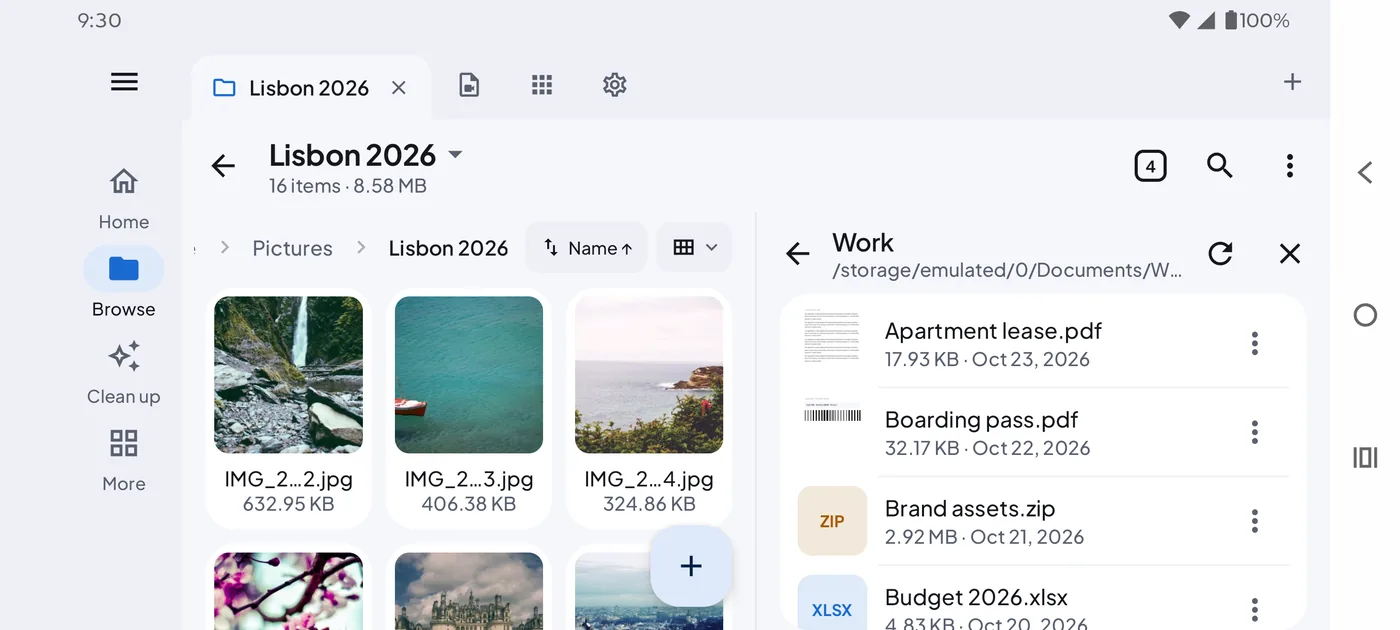Expand the Lisbon 2026 title dropdown
Viewport: 1400px width, 630px height.
point(455,155)
